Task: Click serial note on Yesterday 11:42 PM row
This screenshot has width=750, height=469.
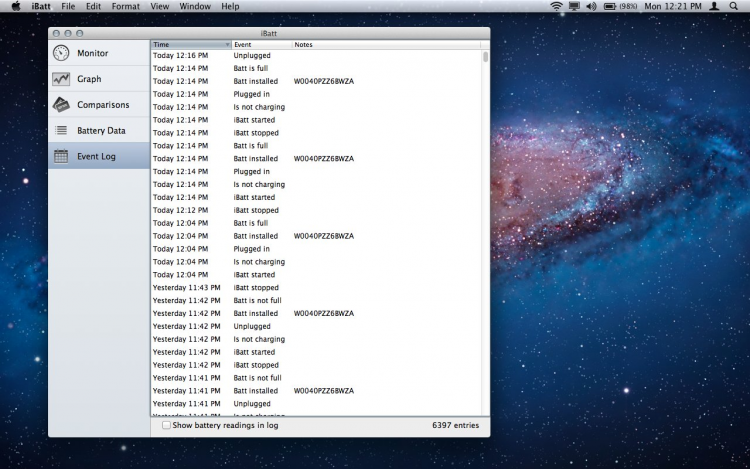Action: (324, 314)
